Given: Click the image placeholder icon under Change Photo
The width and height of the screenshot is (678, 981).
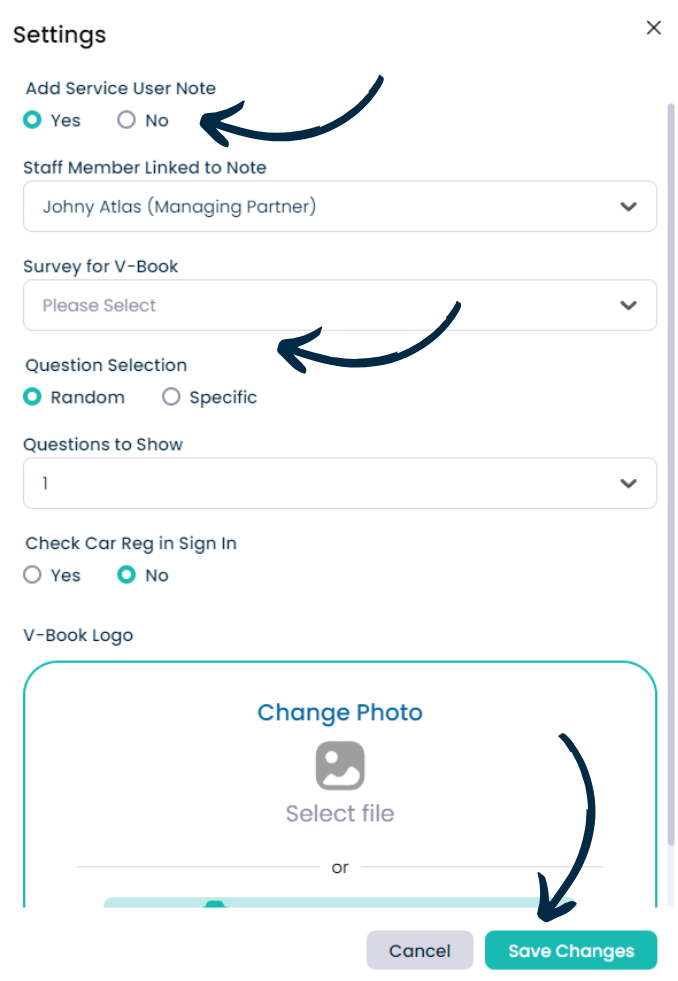Looking at the screenshot, I should click(340, 765).
